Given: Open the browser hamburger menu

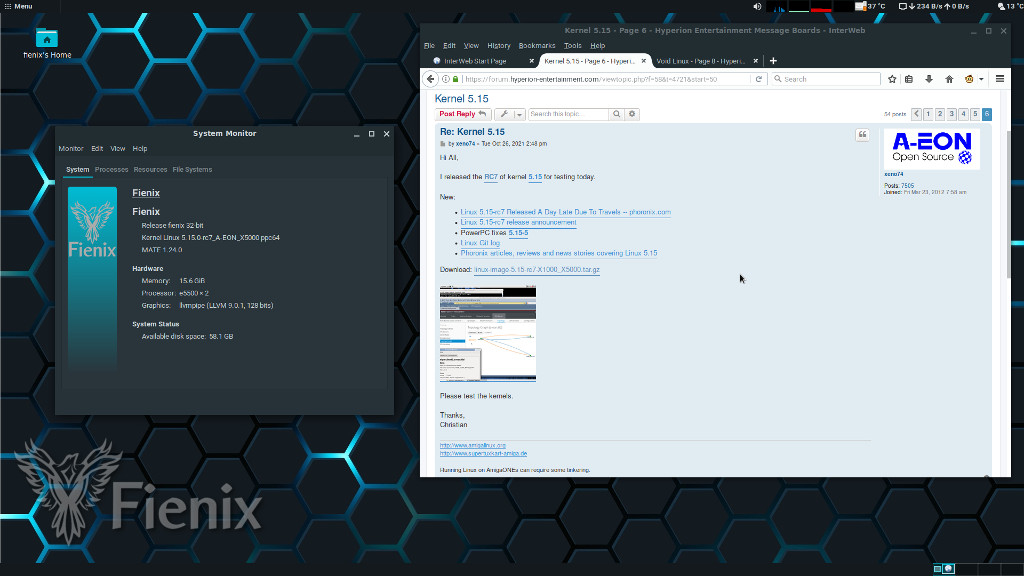Looking at the screenshot, I should (1000, 79).
